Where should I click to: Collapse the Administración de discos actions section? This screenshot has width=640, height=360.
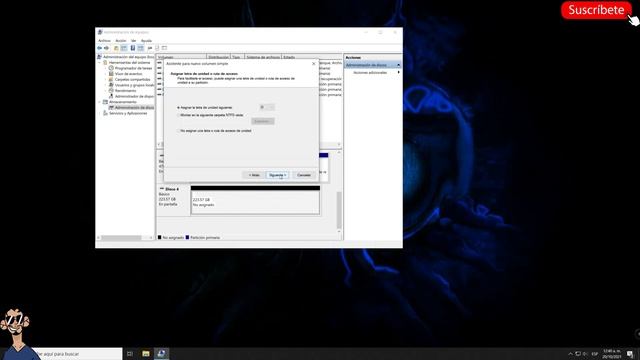398,65
